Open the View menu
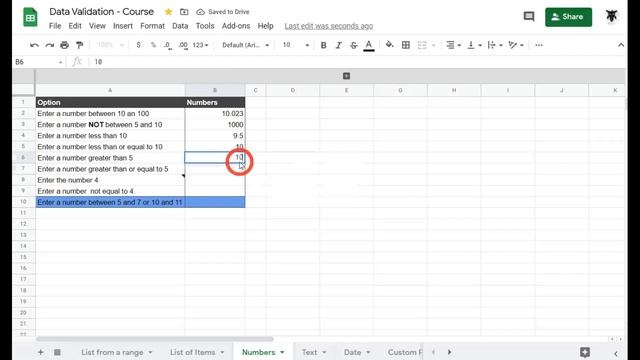Screen dimensions: 640x360 pyautogui.click(x=97, y=26)
